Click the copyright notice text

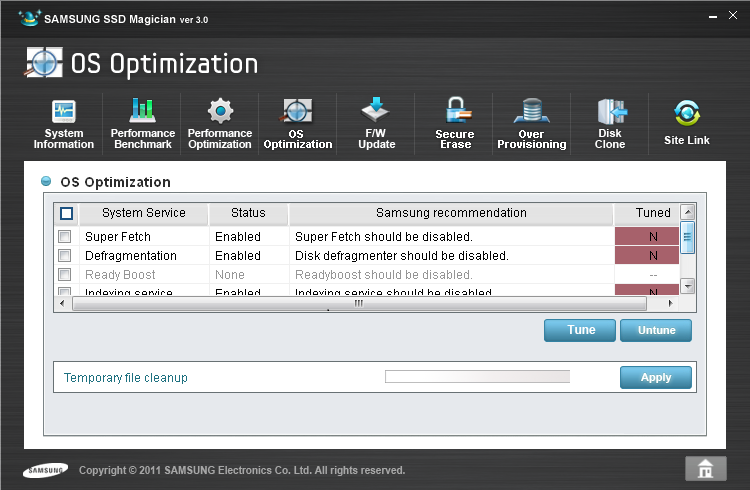(242, 470)
